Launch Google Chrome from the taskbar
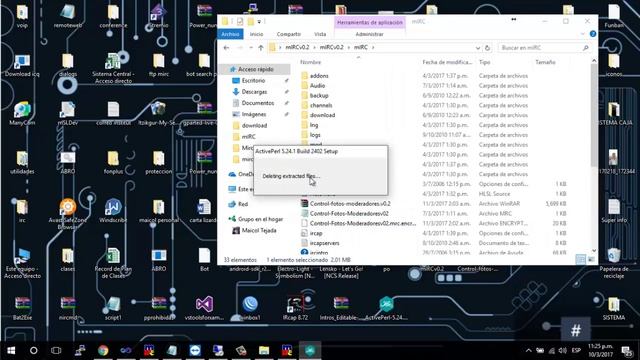The image size is (640, 360). pos(103,350)
